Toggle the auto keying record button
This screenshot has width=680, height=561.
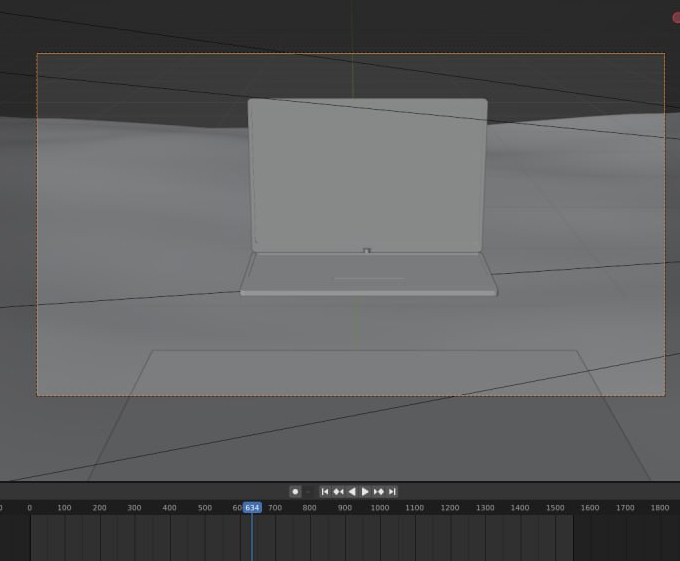coord(295,492)
